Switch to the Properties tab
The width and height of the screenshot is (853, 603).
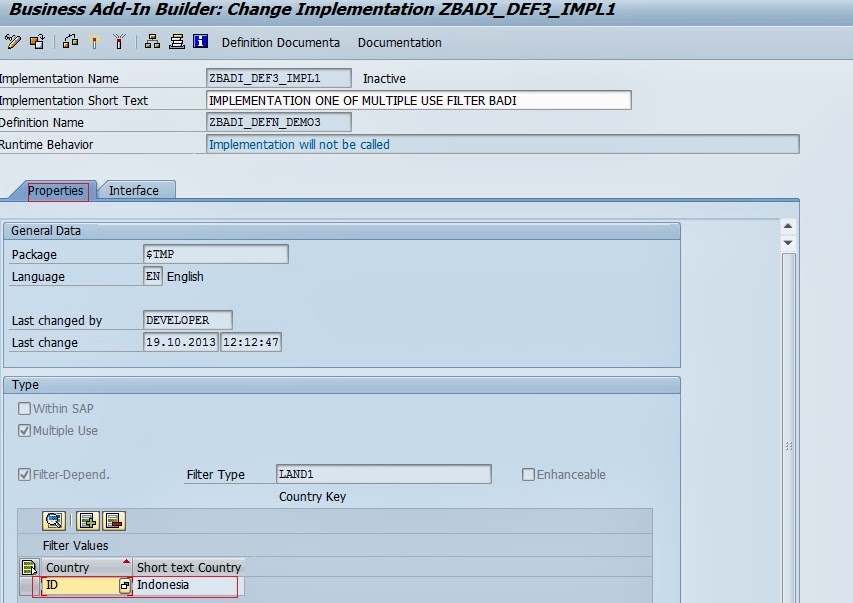click(55, 190)
